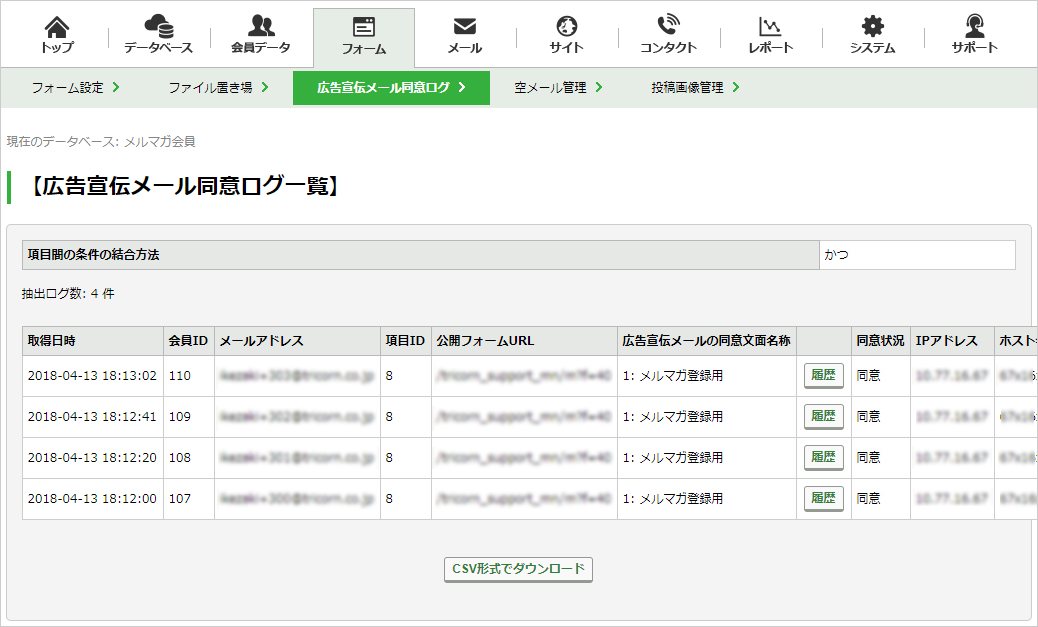1038x627 pixels.
Task: Click かつ value of 結合方法
Action: pos(917,255)
